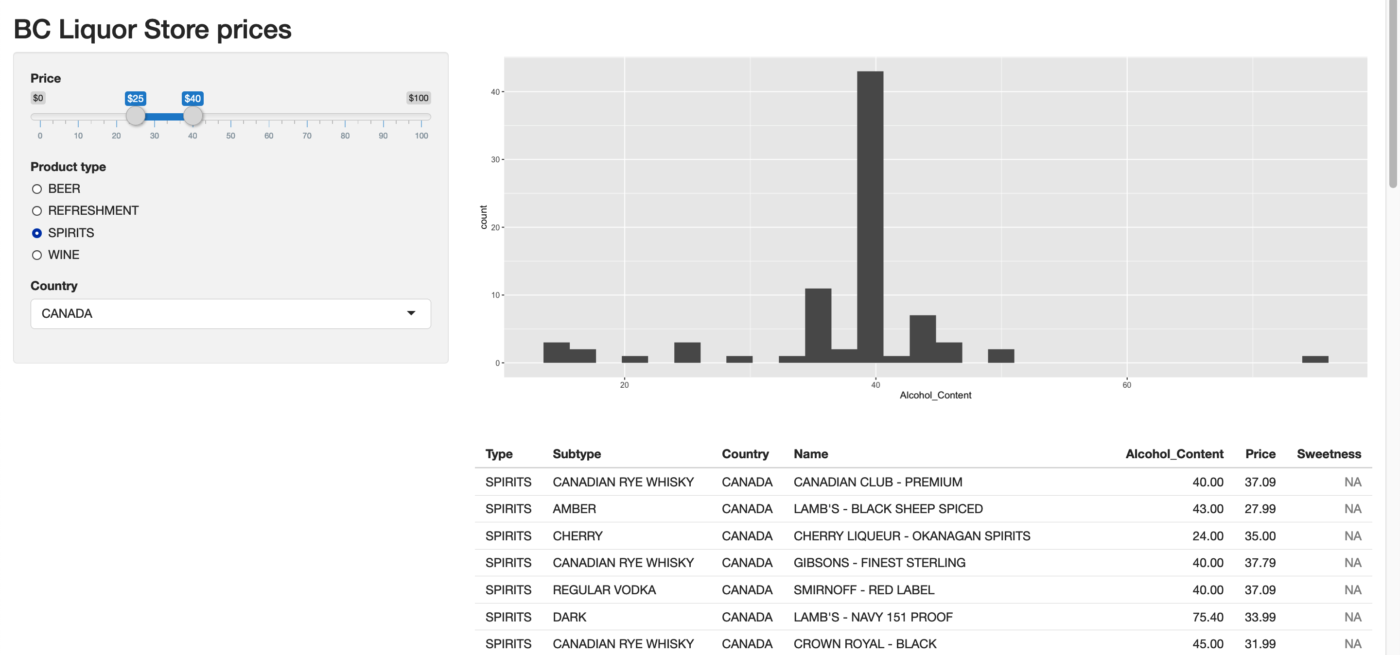
Task: Click the LAMB'S - NAVY 151 PROOF row
Action: pos(872,617)
